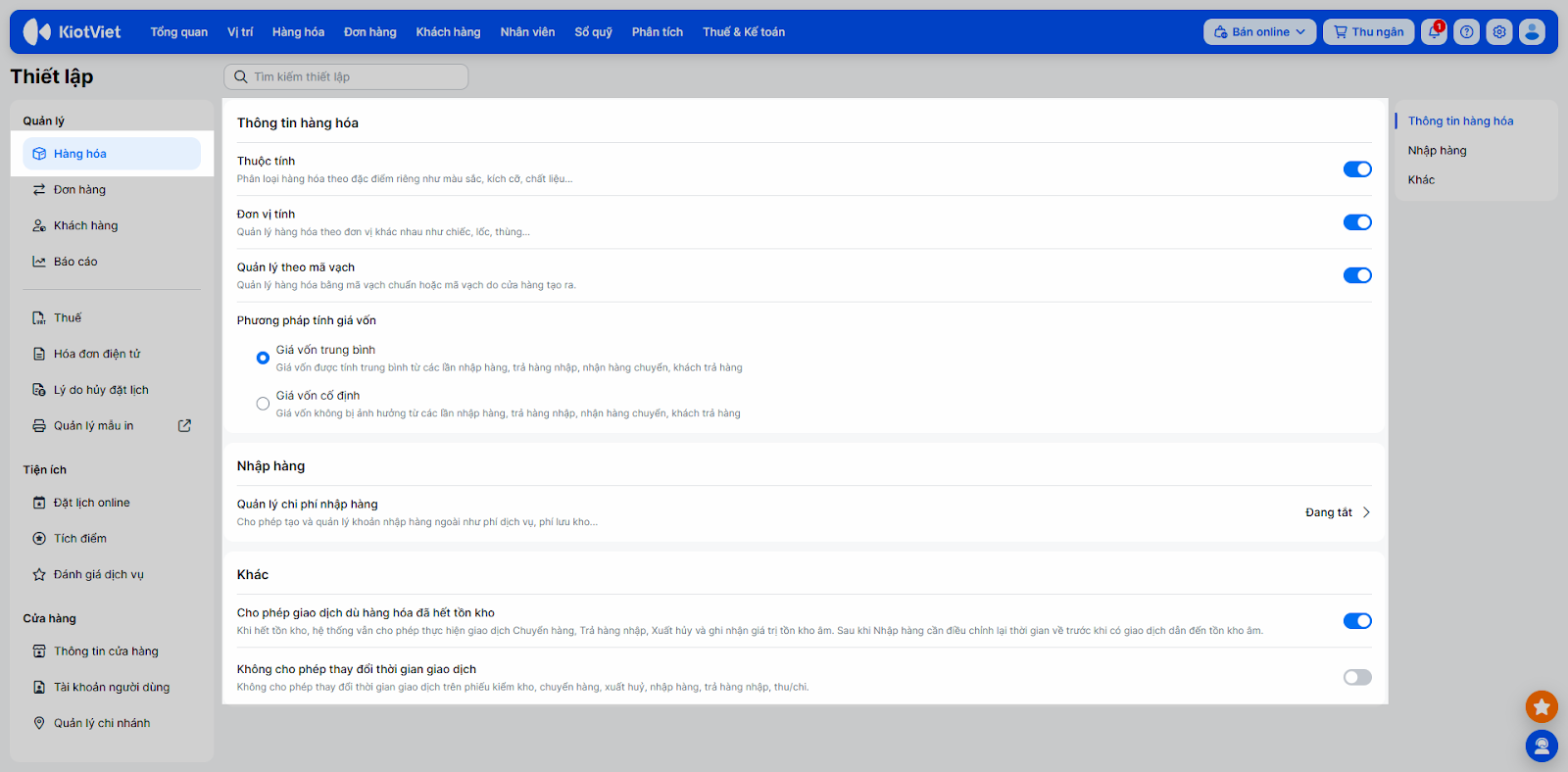Open the Bán online dropdown
The height and width of the screenshot is (772, 1568).
(1259, 32)
